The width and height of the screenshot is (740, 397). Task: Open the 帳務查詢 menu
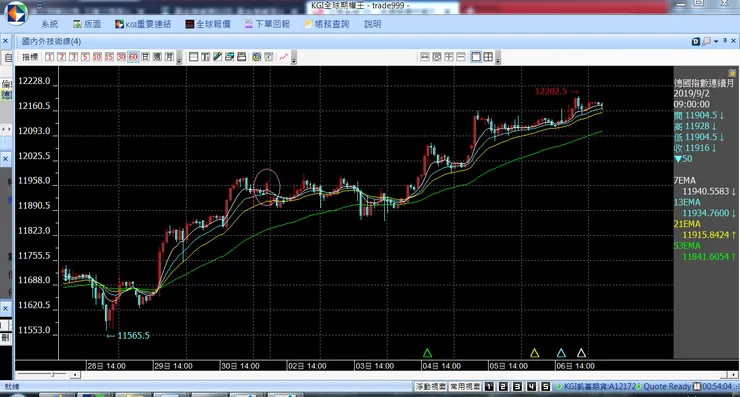click(x=327, y=24)
